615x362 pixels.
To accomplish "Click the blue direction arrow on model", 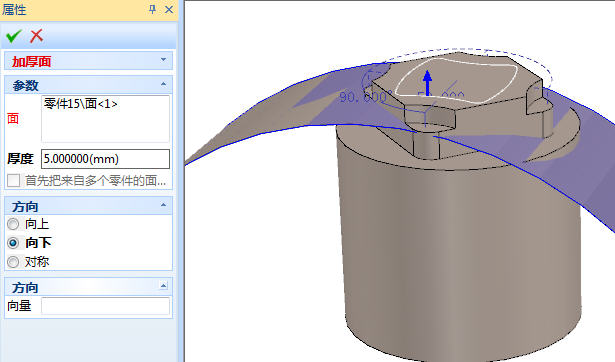I will [x=428, y=82].
